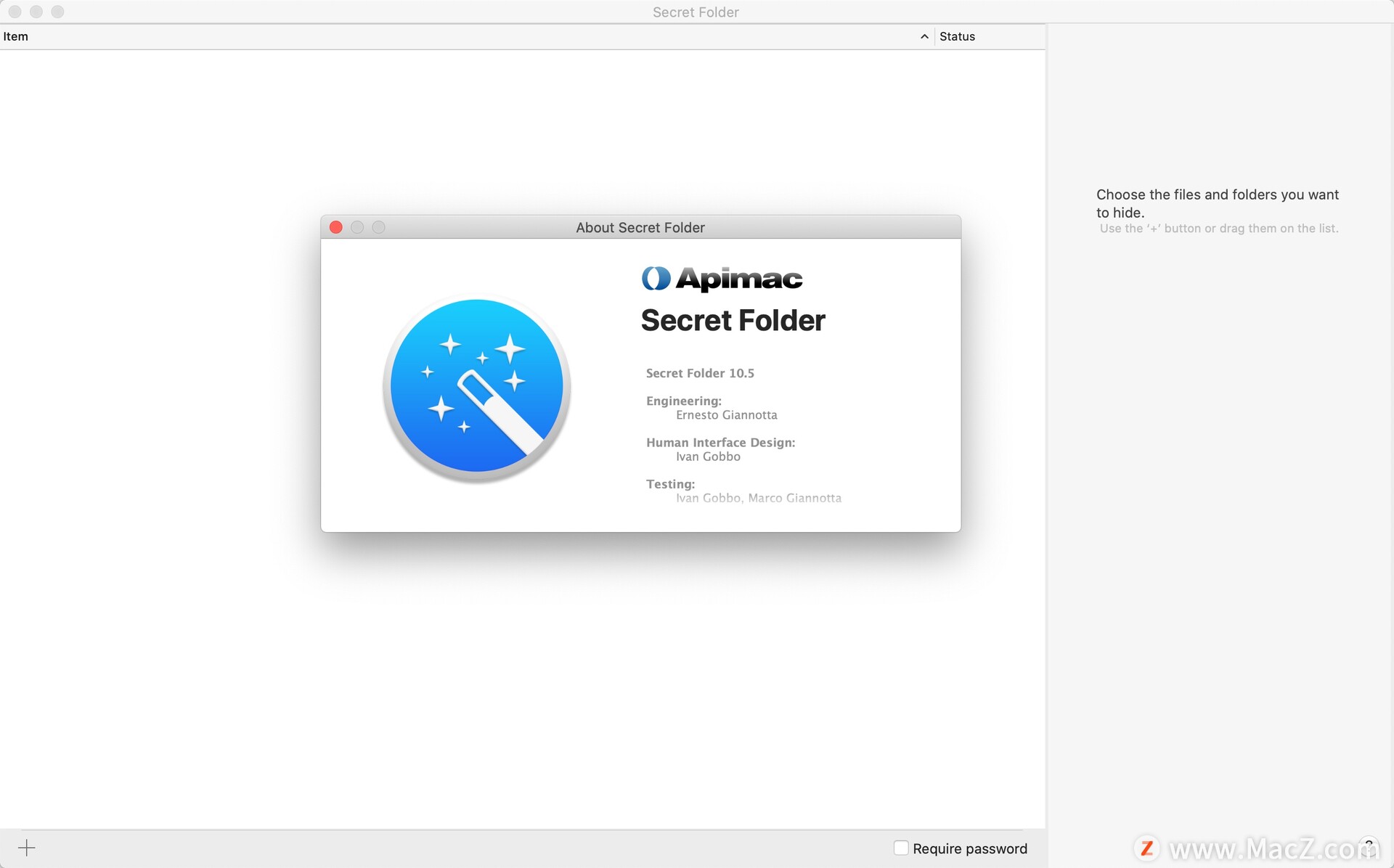Screen dimensions: 1394x868
Task: Click the Choose the files and folders text
Action: [x=1218, y=203]
